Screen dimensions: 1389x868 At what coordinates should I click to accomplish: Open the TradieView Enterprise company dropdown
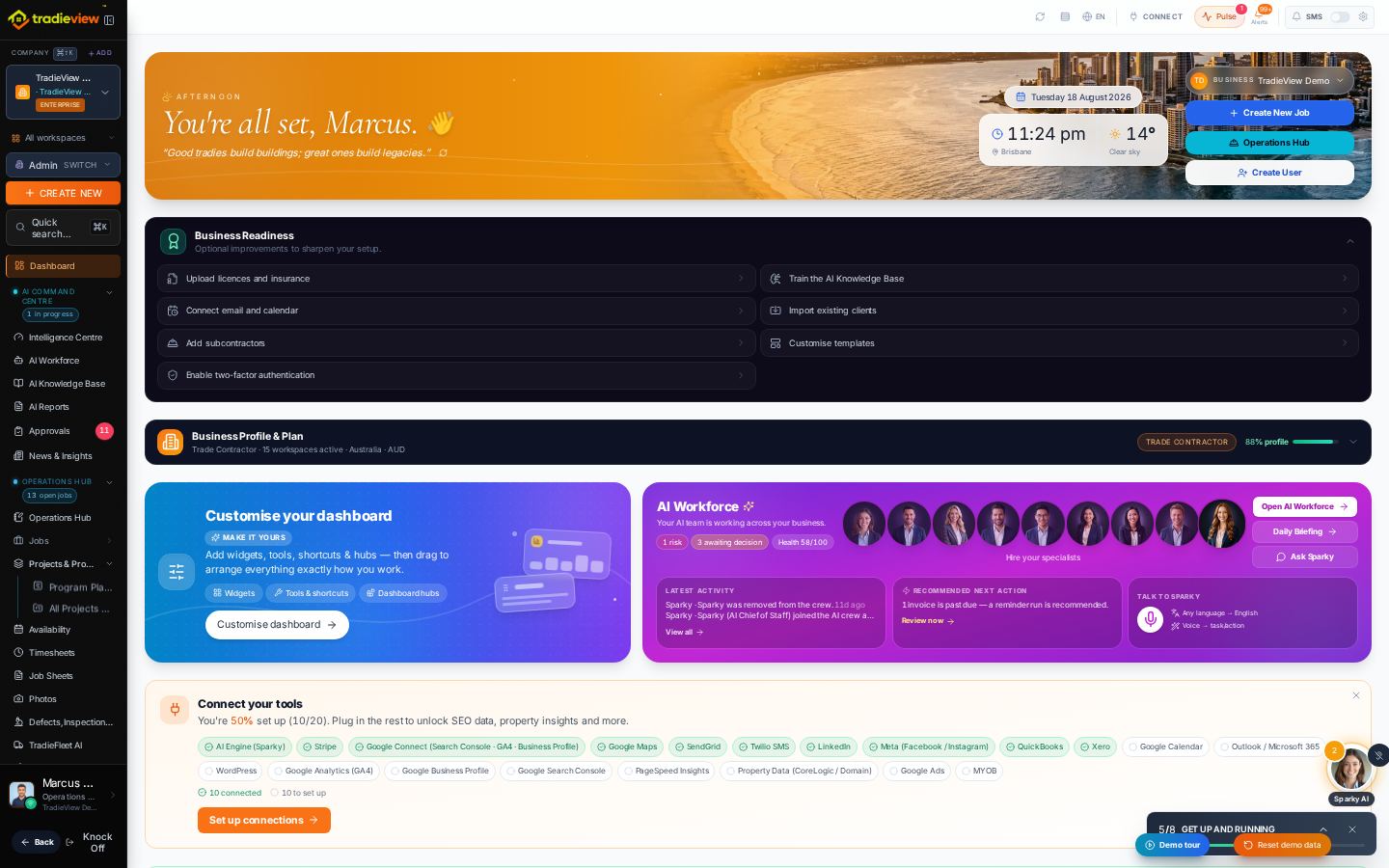pos(63,92)
